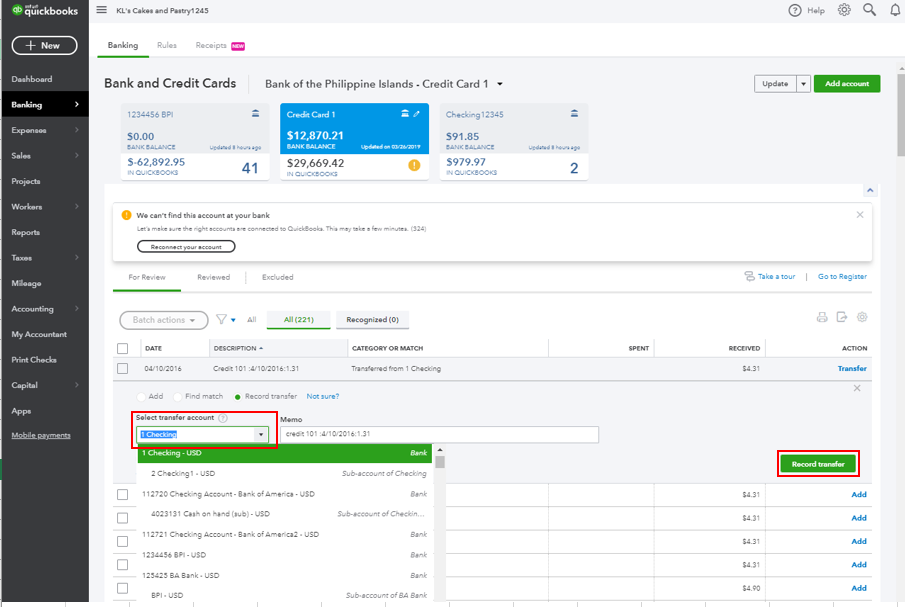The width and height of the screenshot is (905, 607).
Task: Select the Record transfer radio option
Action: point(237,397)
